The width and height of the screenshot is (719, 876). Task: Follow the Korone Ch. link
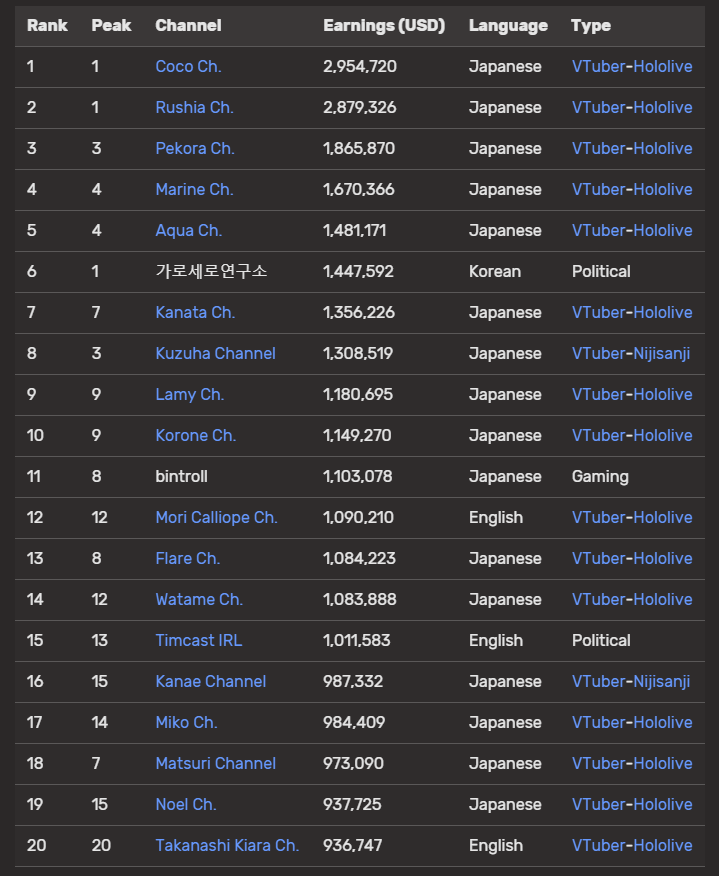[x=196, y=435]
